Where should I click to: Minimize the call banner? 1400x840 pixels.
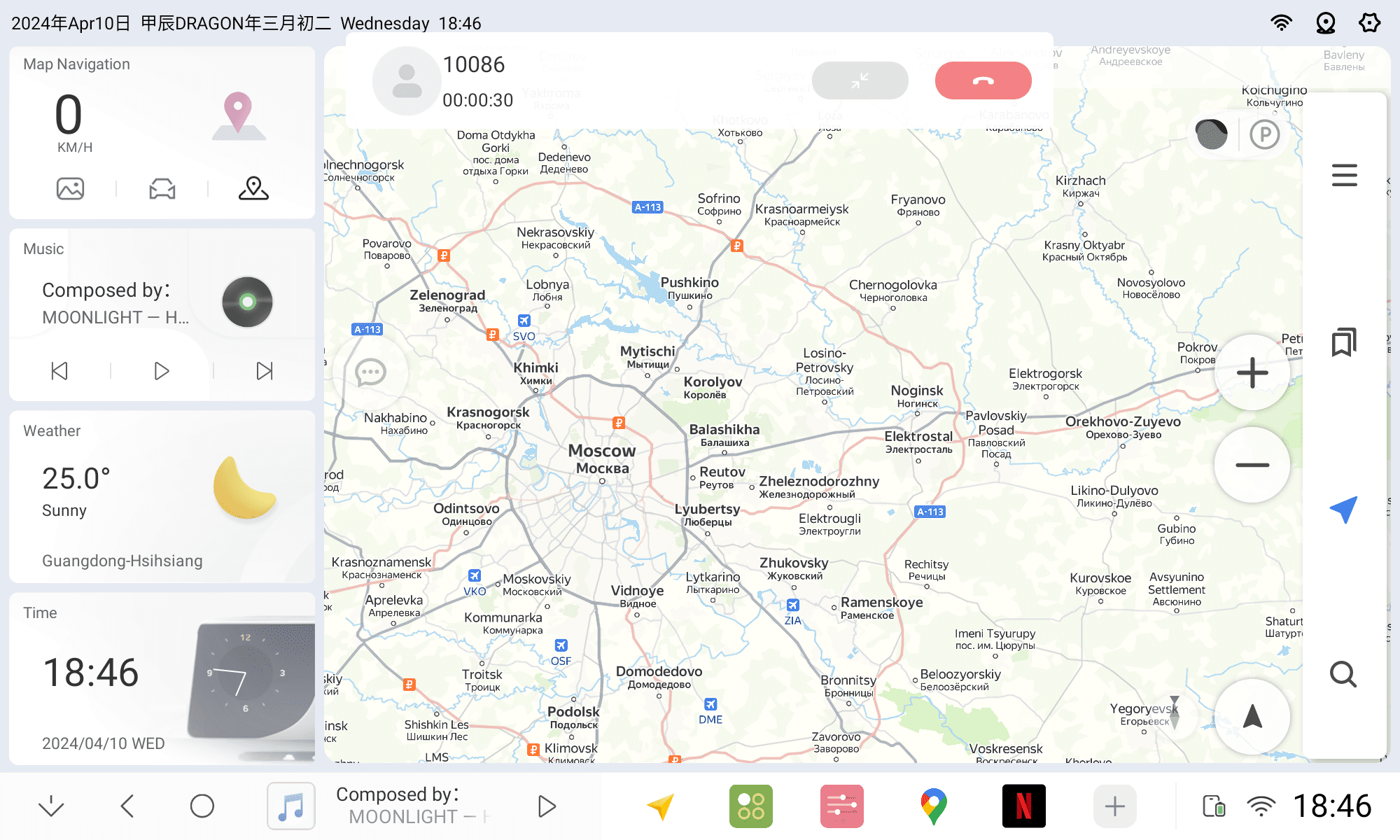click(860, 80)
